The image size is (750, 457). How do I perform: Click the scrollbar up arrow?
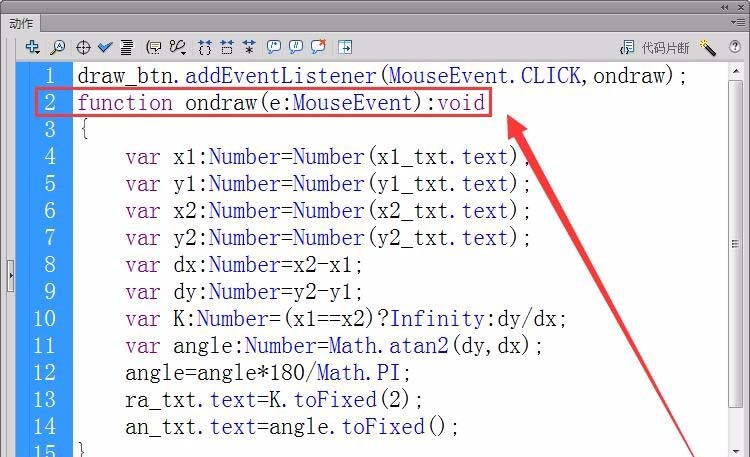pyautogui.click(x=736, y=71)
